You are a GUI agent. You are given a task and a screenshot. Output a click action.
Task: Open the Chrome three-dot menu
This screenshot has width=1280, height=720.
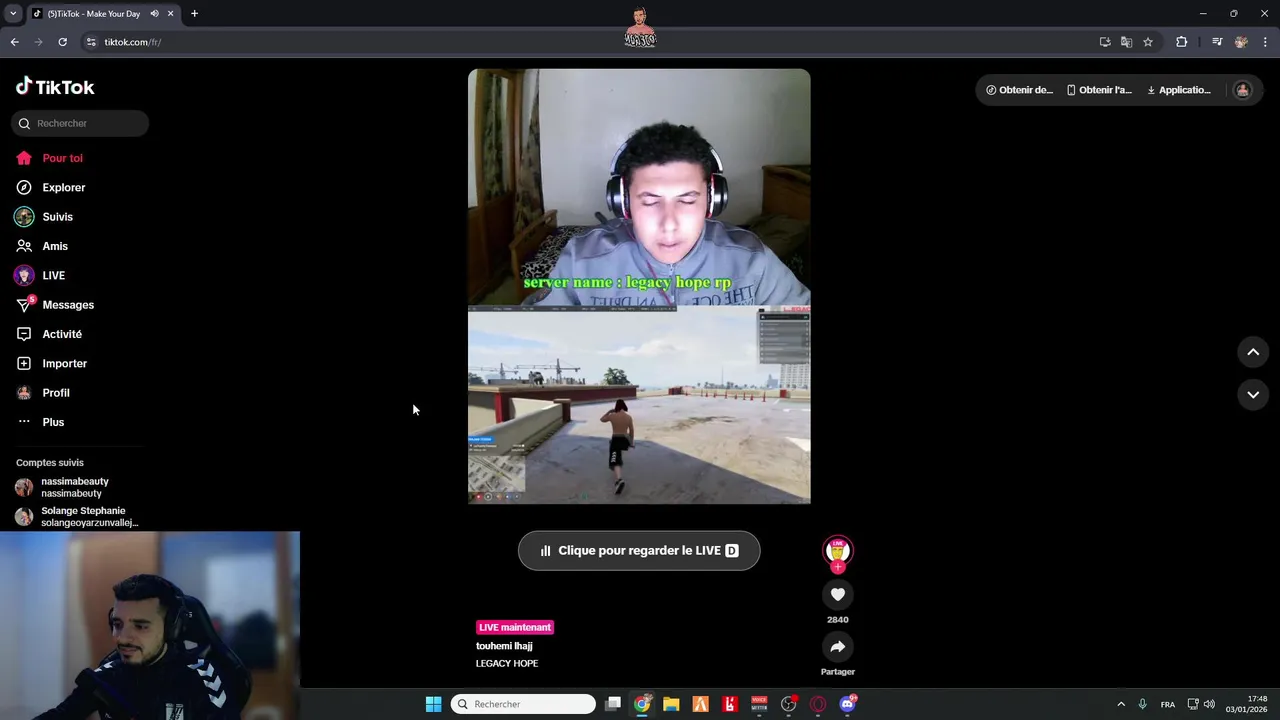tap(1266, 42)
